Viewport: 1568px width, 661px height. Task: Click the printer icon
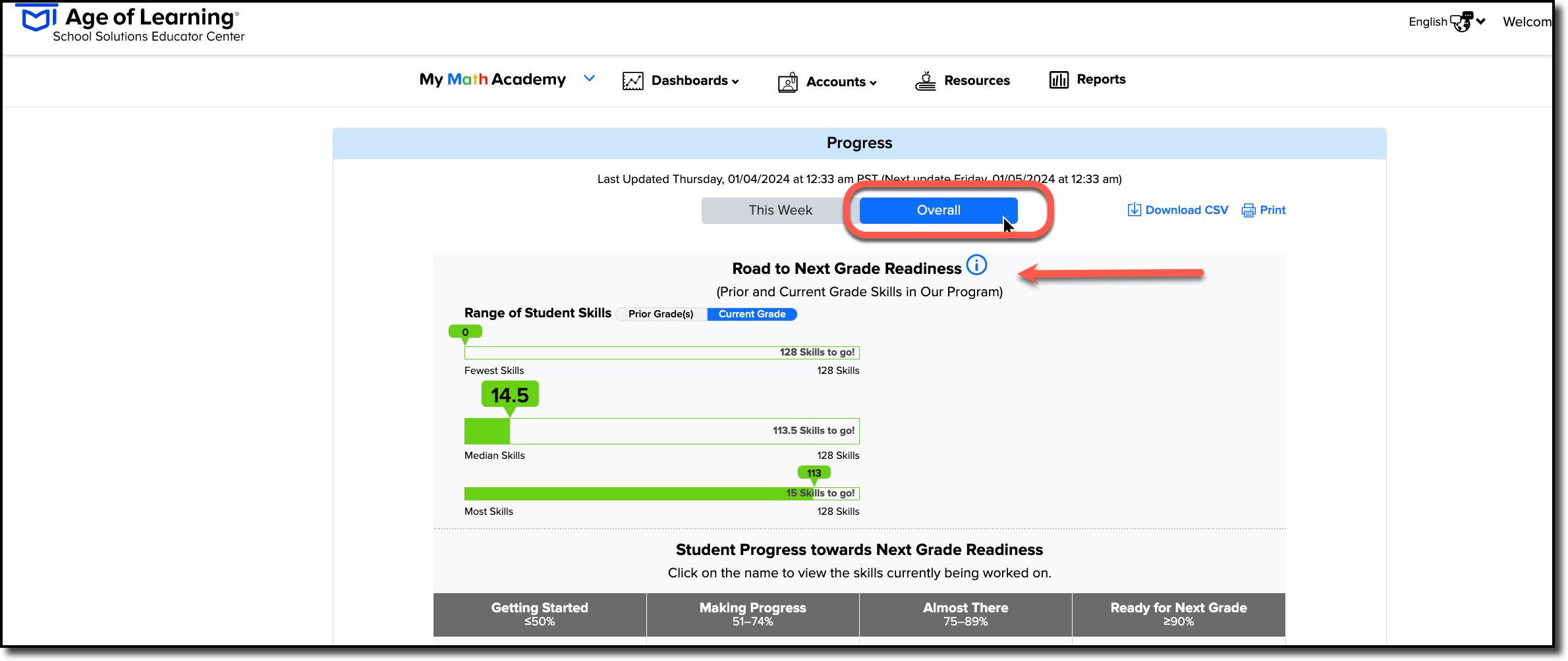[x=1248, y=211]
